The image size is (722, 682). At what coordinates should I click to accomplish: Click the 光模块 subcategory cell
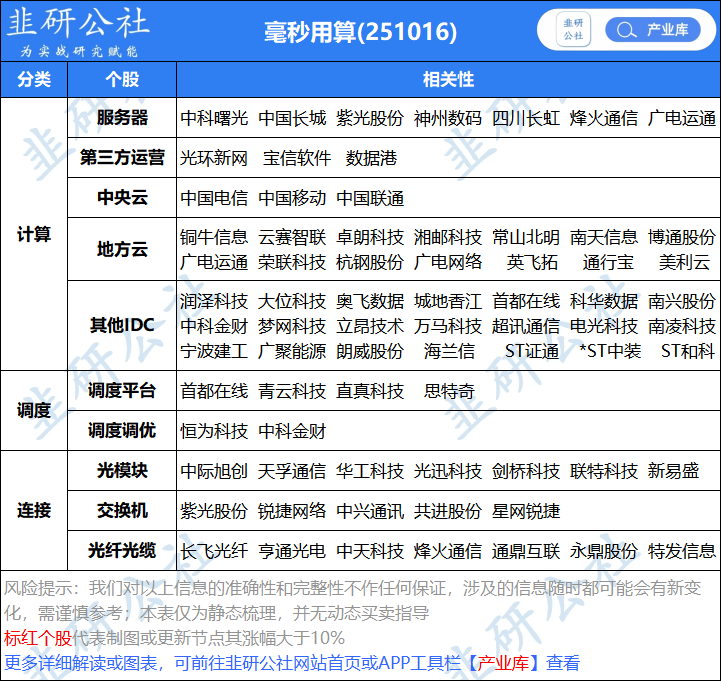point(122,471)
